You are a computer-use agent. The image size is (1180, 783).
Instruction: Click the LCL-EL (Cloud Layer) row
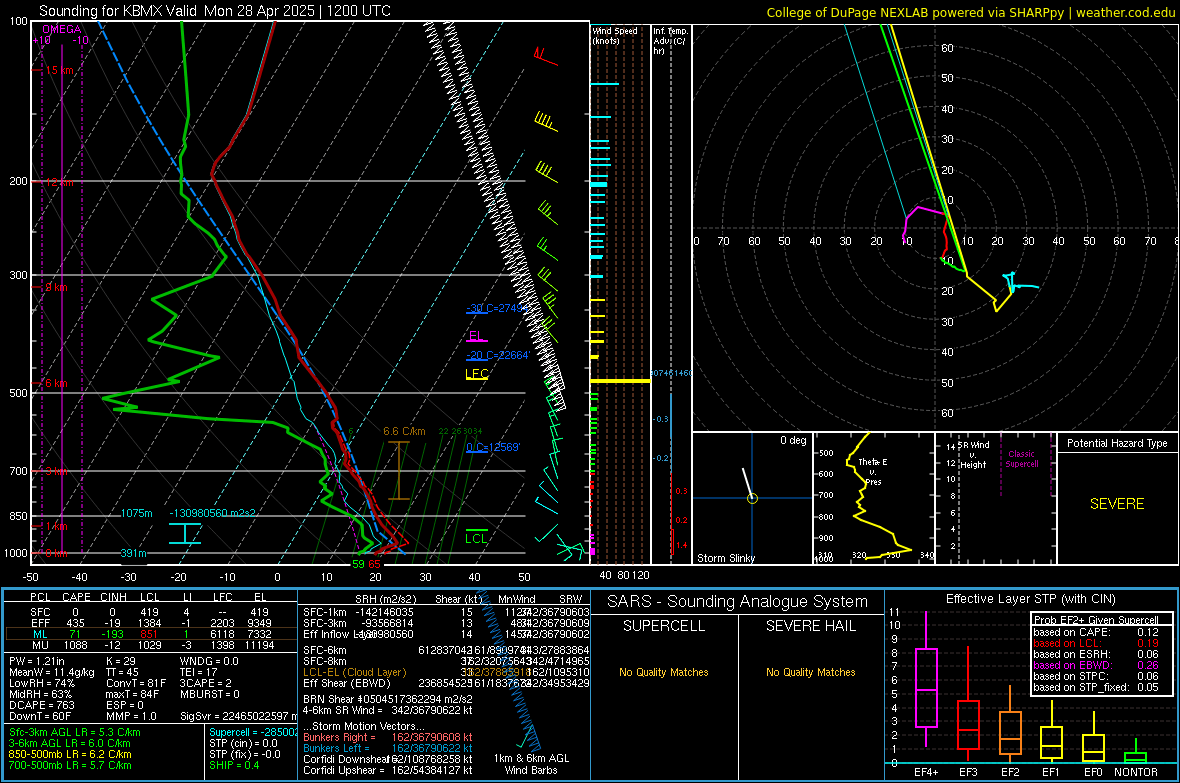446,672
